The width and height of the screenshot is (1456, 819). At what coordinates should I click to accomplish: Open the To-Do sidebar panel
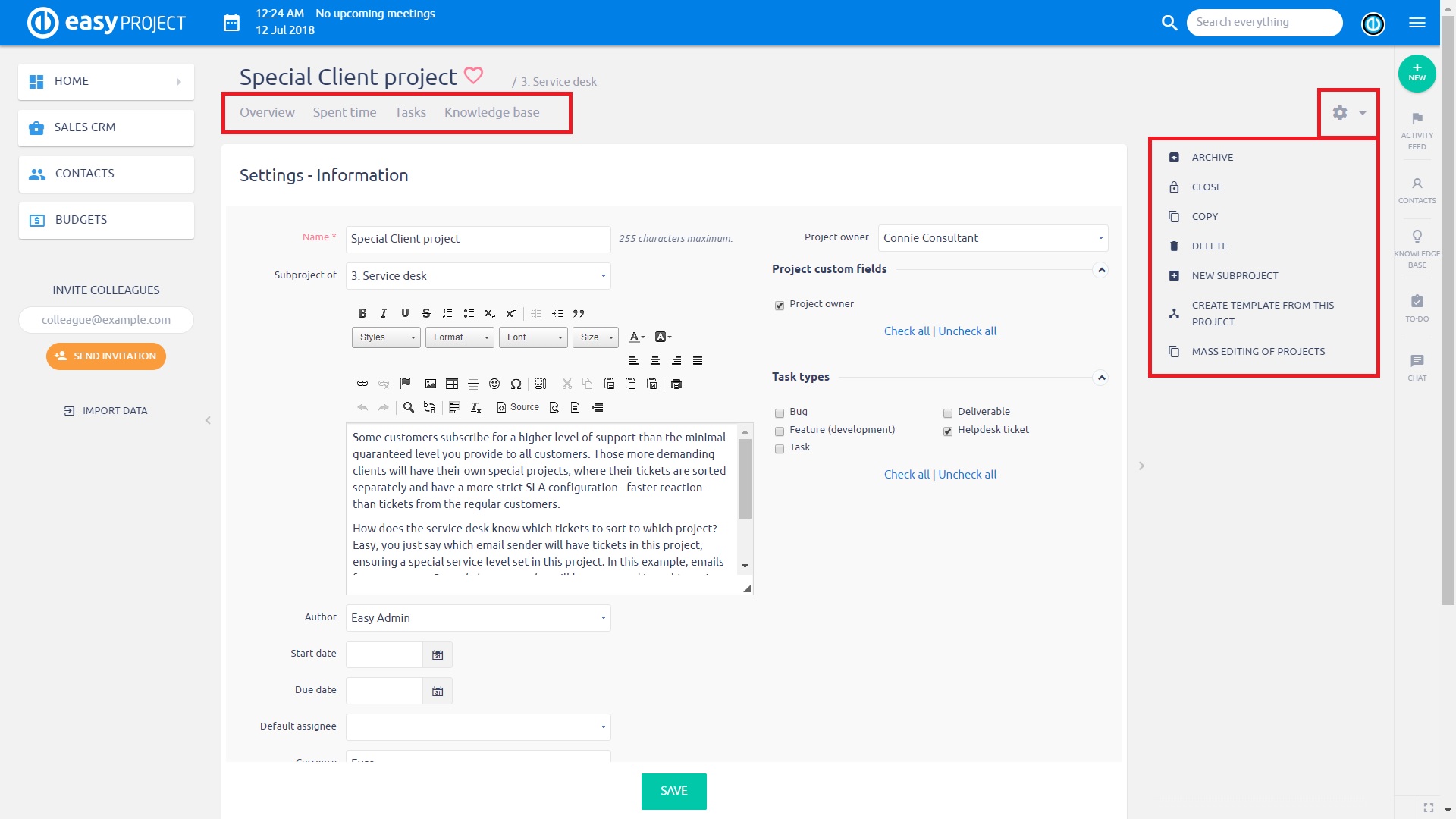1417,308
